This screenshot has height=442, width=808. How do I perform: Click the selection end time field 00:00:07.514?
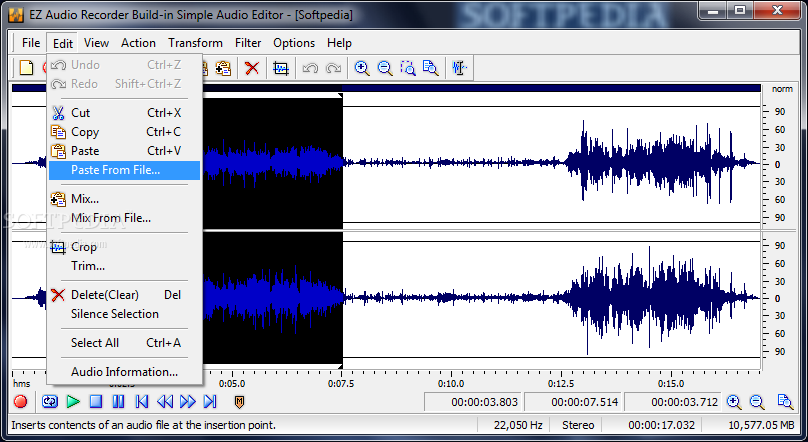tap(573, 402)
